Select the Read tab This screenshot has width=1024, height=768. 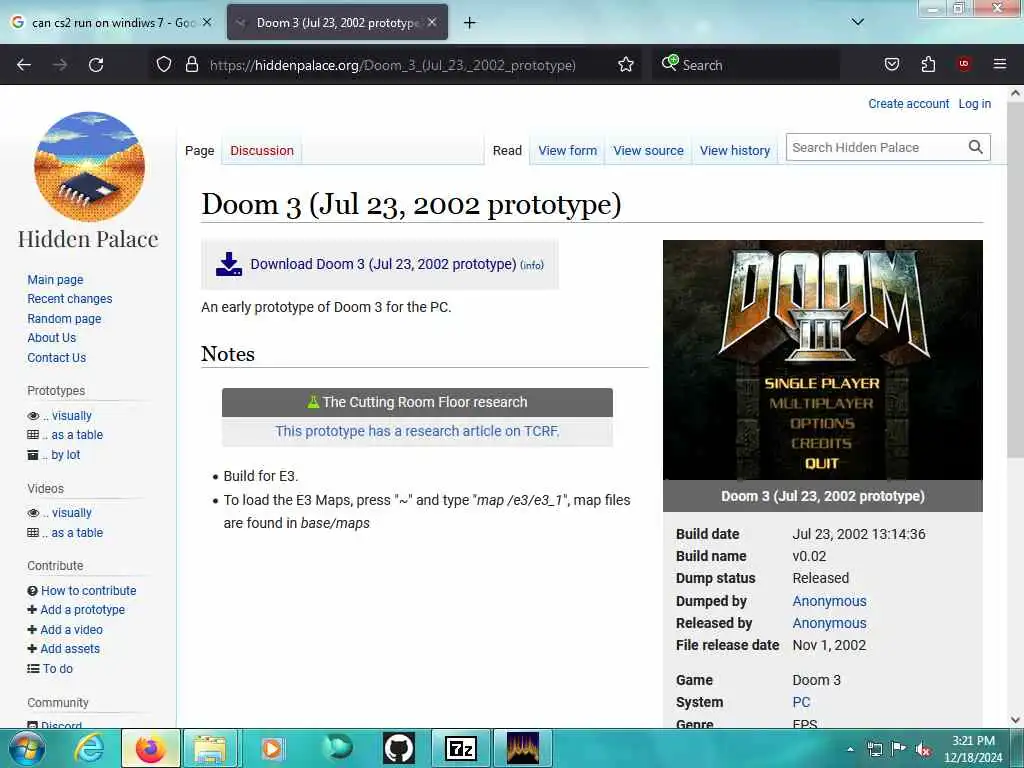[507, 151]
